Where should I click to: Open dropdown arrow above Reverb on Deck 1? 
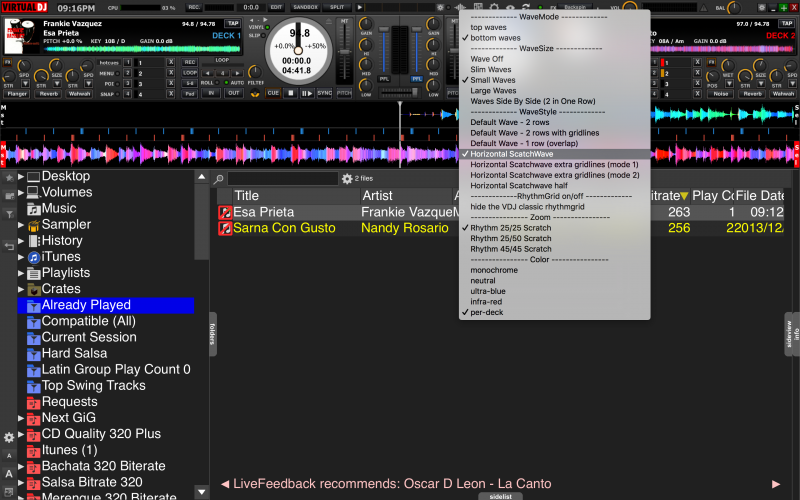(57, 83)
